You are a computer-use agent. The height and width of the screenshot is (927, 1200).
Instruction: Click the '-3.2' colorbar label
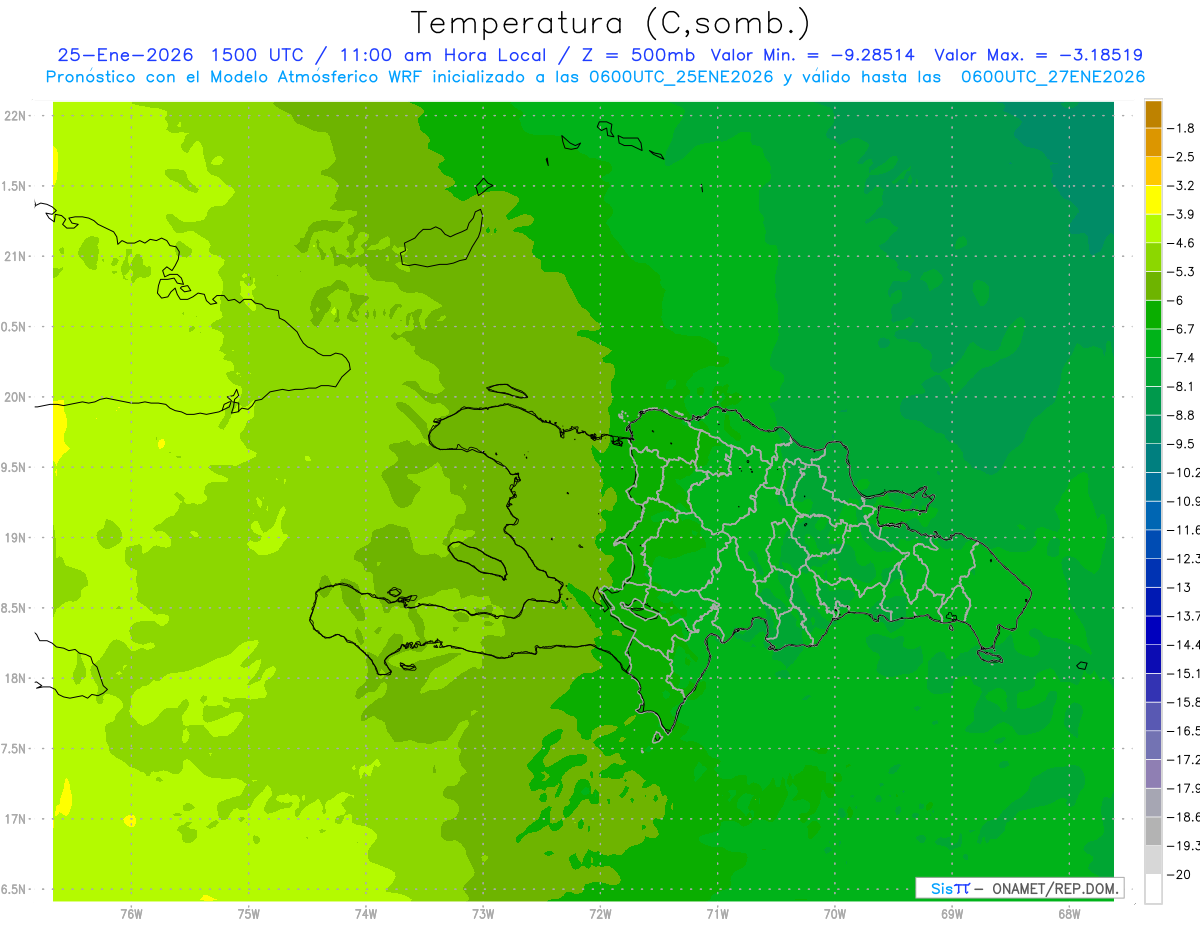[1182, 186]
